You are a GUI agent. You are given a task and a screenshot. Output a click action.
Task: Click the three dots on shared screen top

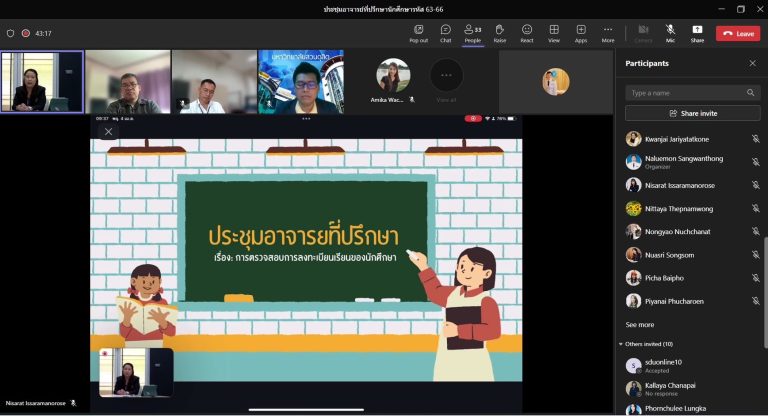306,119
